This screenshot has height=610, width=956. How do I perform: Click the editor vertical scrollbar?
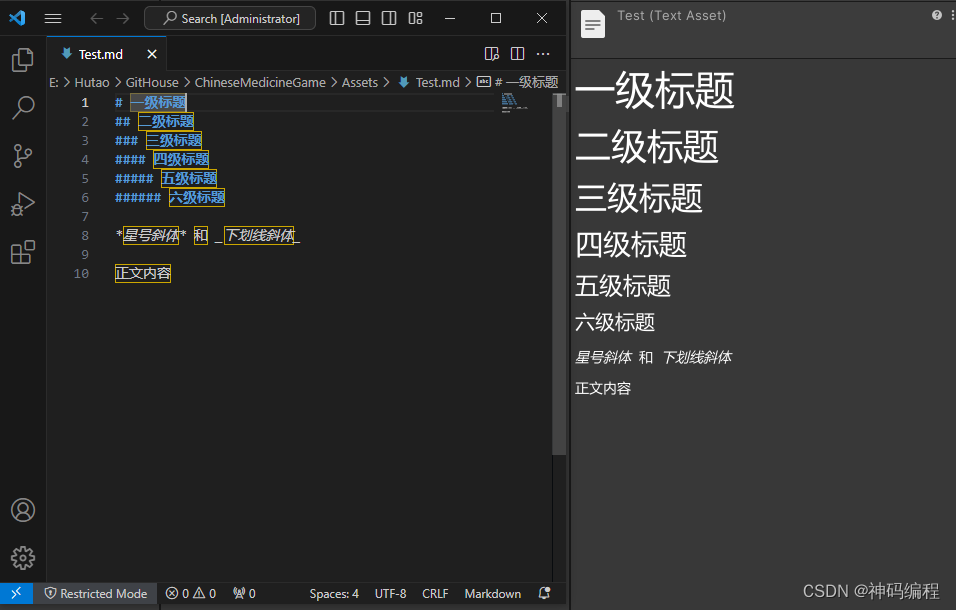[x=559, y=274]
